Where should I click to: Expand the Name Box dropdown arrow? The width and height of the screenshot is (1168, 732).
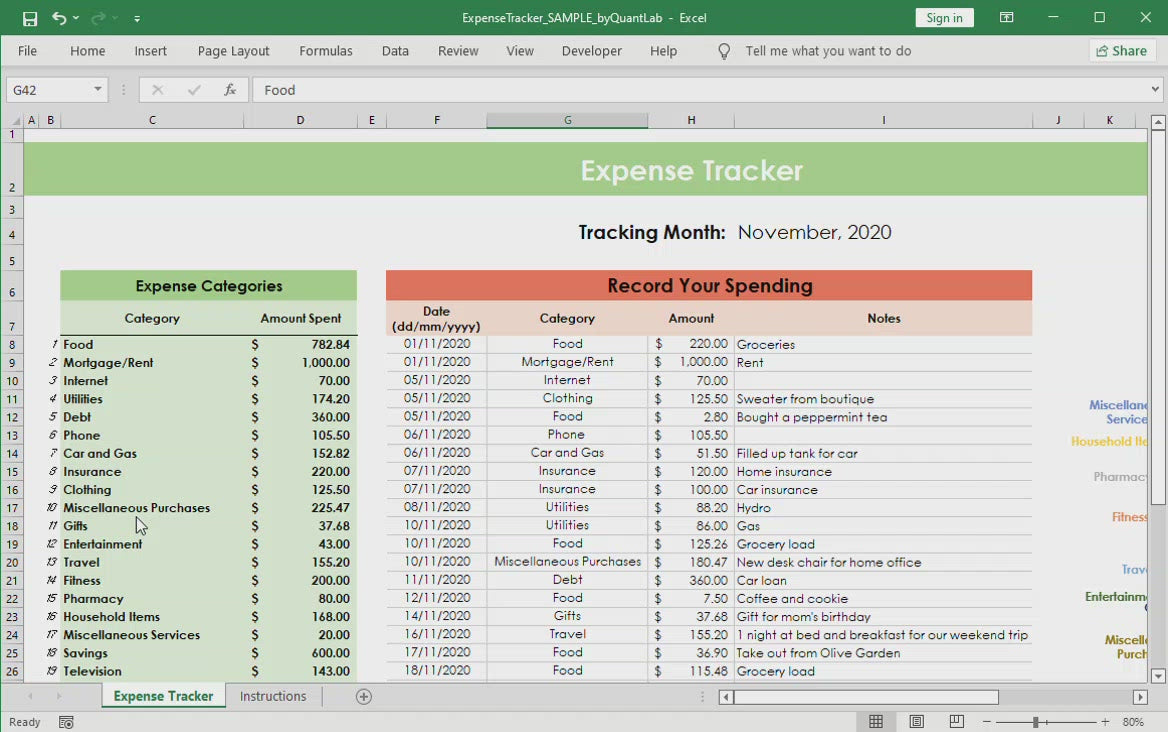[x=97, y=90]
